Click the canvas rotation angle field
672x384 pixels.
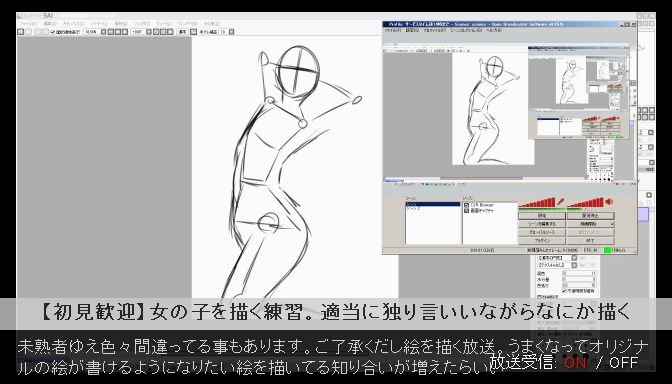coord(138,32)
